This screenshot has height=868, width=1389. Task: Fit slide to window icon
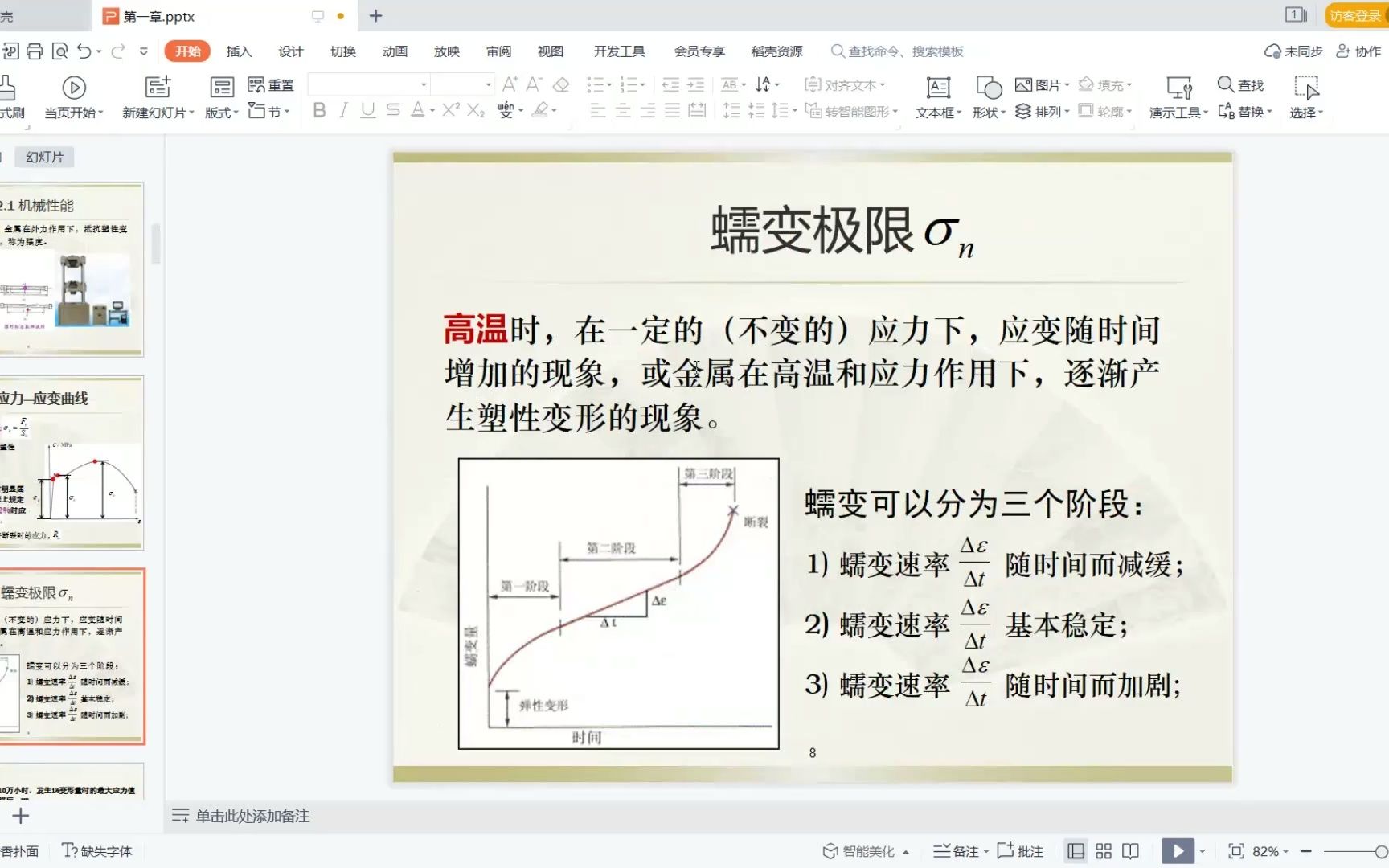pos(1235,851)
